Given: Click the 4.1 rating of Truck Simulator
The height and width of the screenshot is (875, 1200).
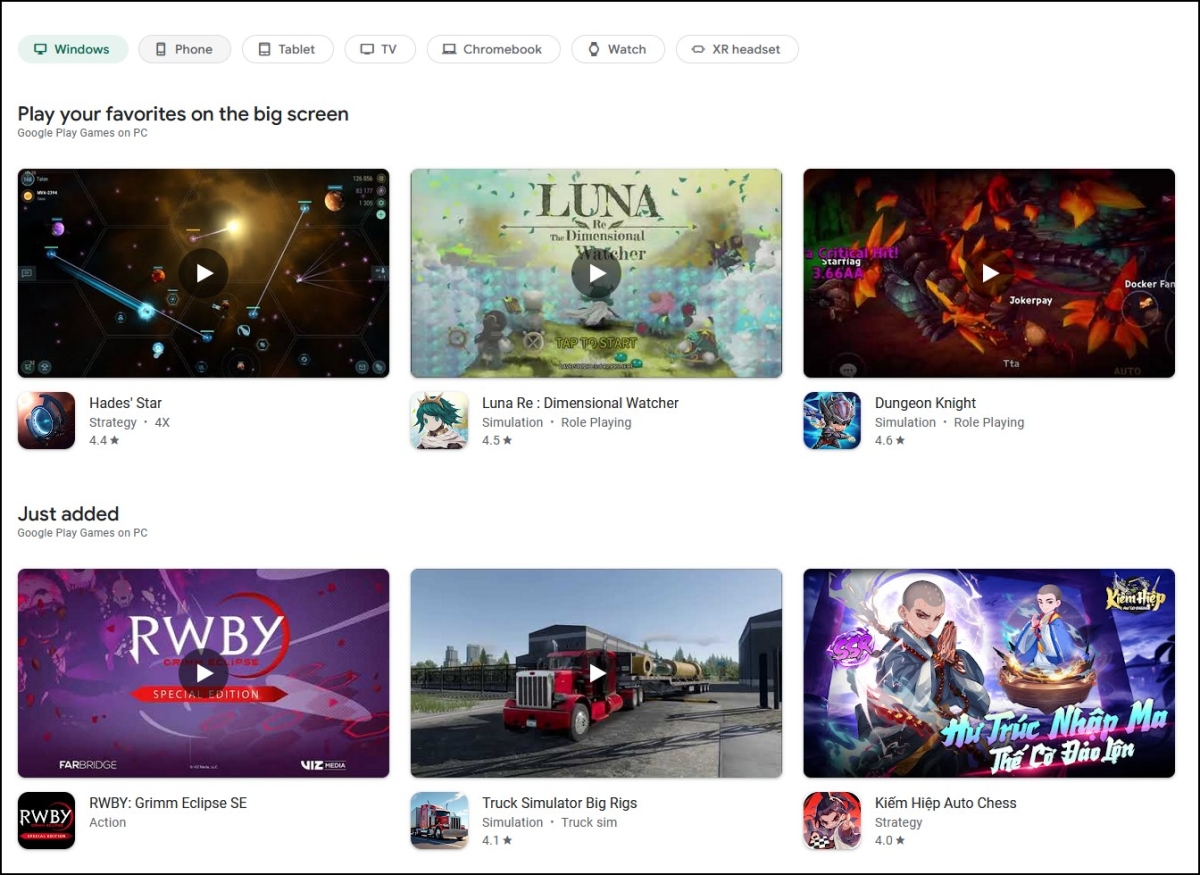Looking at the screenshot, I should [x=497, y=840].
